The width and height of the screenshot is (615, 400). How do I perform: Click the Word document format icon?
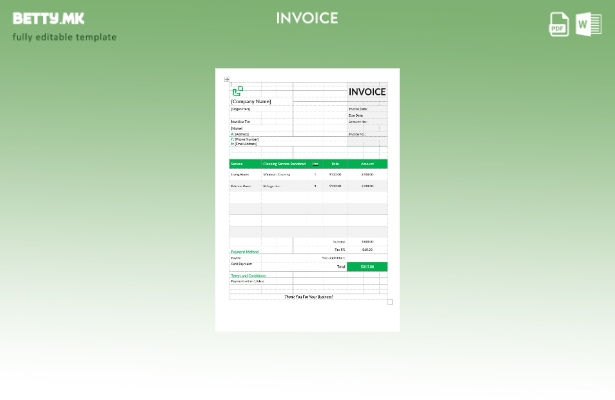click(588, 24)
